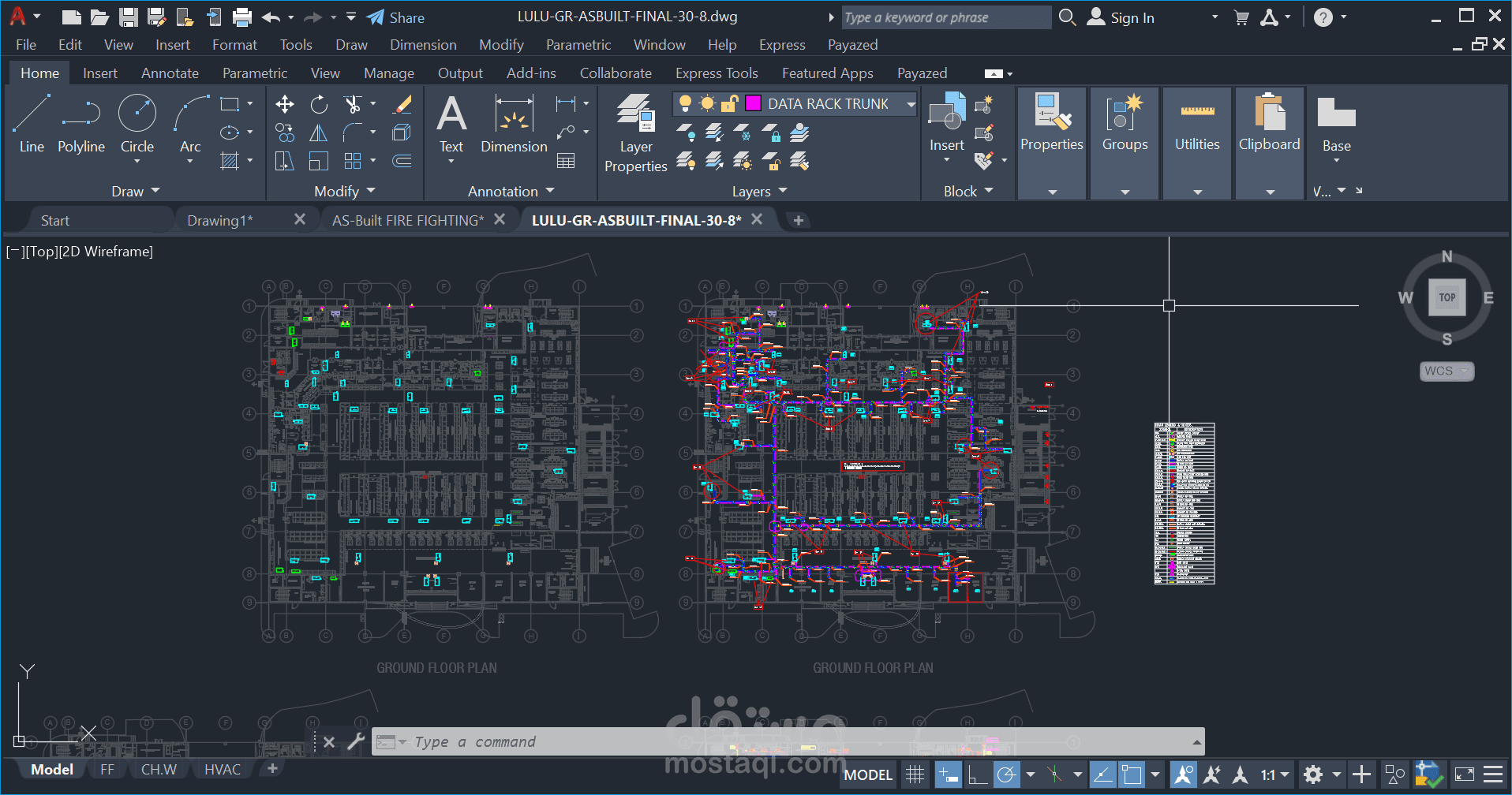
Task: Open the Layer Properties manager
Action: pos(636,126)
